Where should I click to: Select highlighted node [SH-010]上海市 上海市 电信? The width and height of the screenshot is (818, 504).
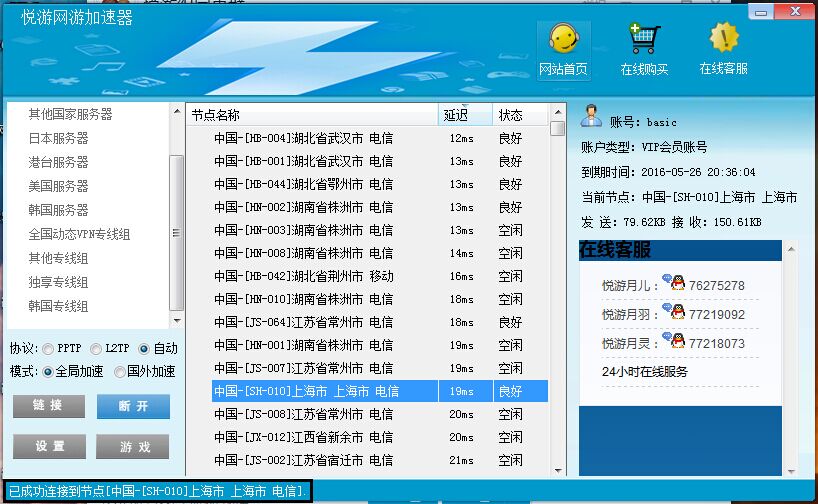click(380, 391)
